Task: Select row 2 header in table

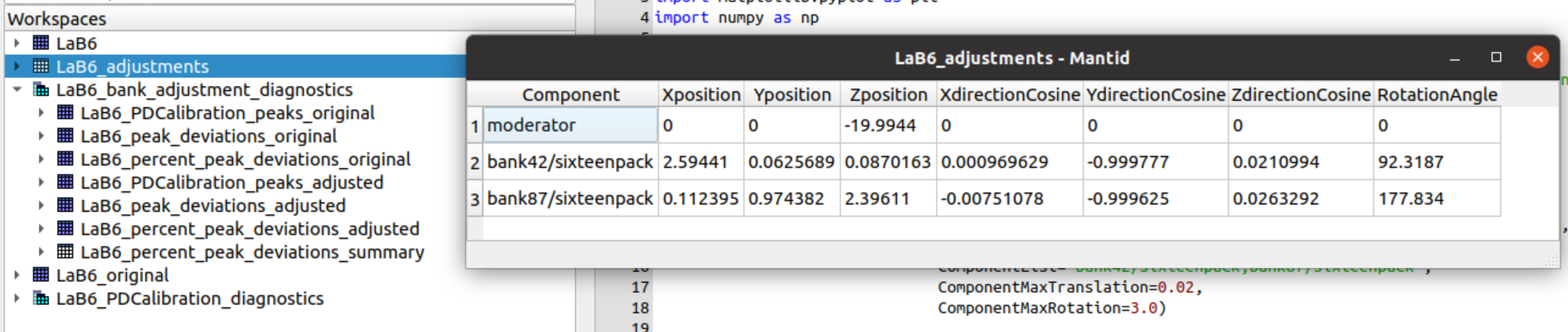Action: coord(474,163)
